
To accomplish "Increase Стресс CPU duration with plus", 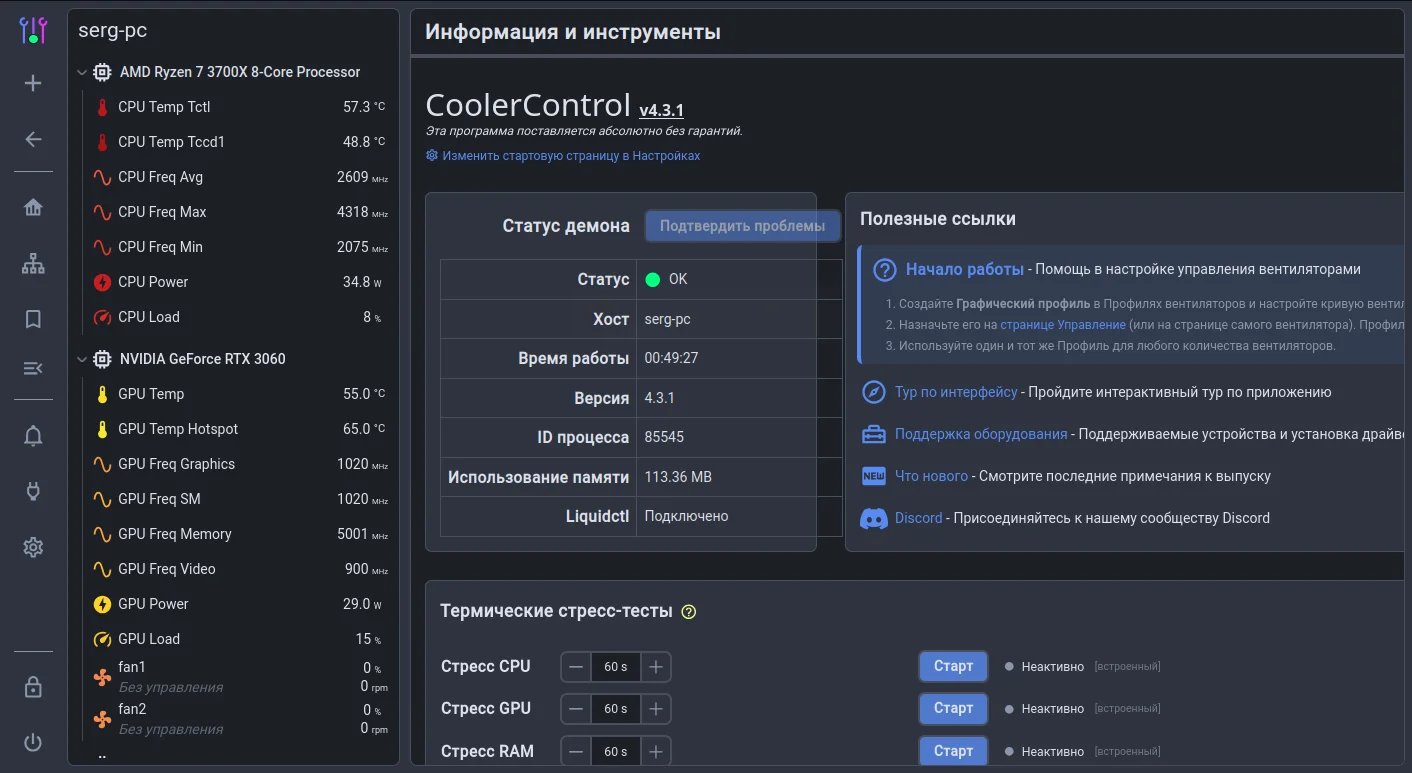I will pos(656,667).
